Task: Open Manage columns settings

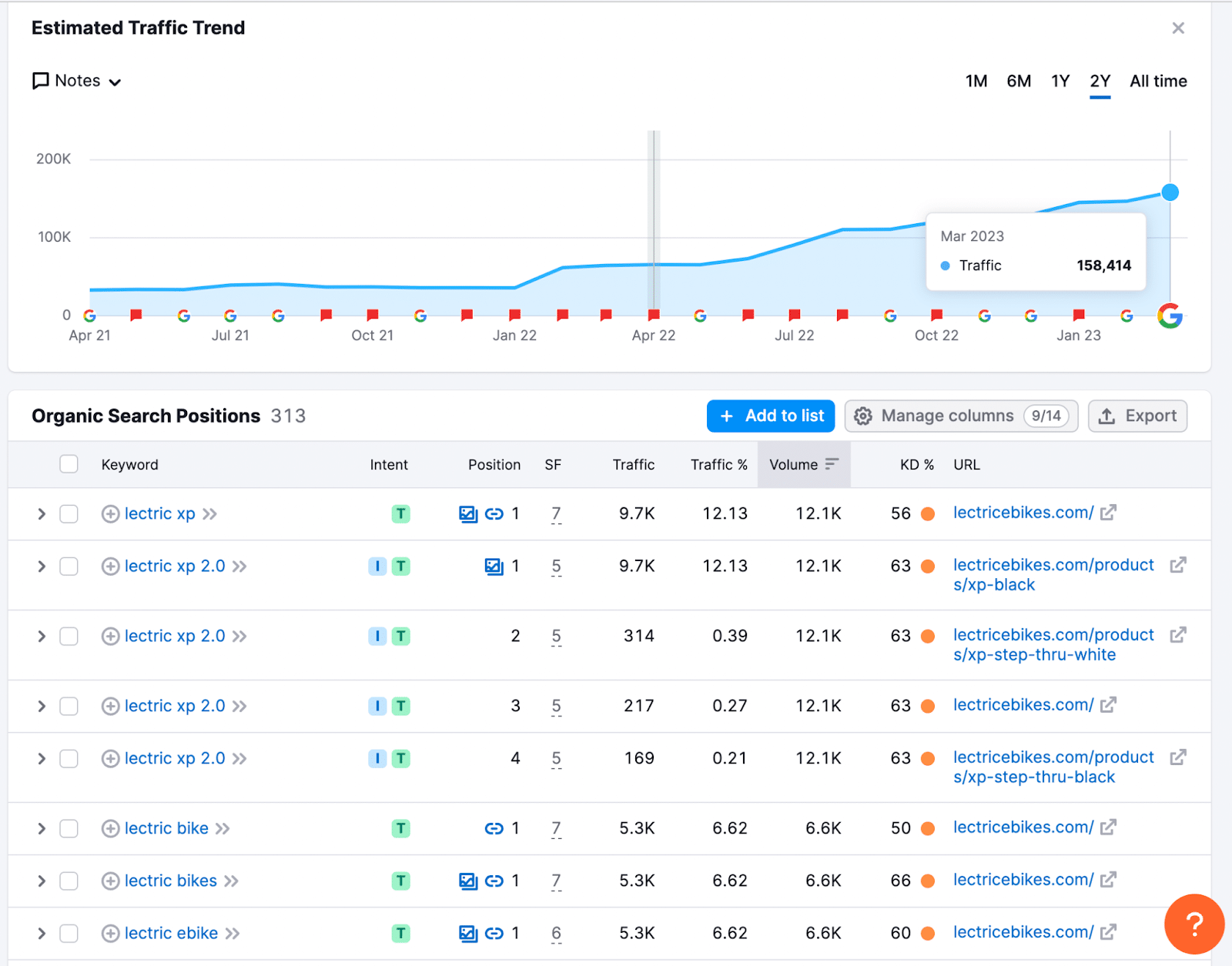Action: [x=961, y=416]
